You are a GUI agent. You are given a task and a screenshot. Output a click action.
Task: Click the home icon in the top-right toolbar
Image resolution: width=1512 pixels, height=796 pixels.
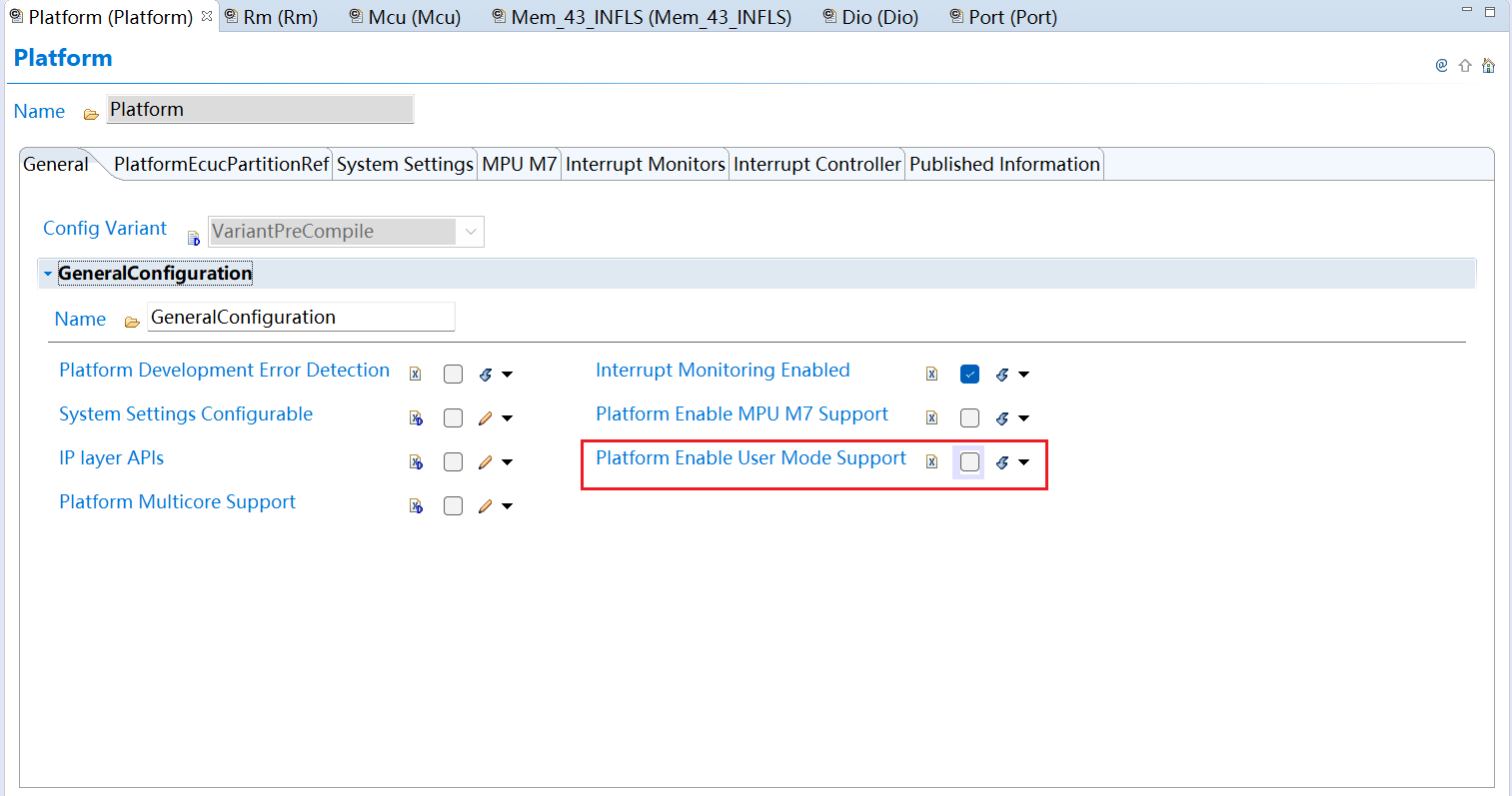point(1488,65)
